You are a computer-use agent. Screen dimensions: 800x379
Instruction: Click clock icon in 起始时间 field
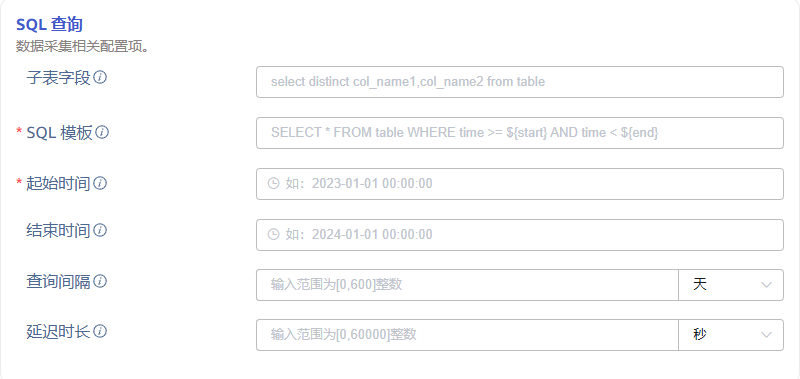pos(273,183)
